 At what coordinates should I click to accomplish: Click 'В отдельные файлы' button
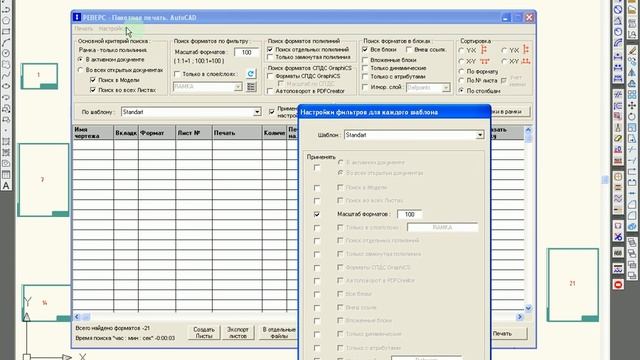point(278,333)
